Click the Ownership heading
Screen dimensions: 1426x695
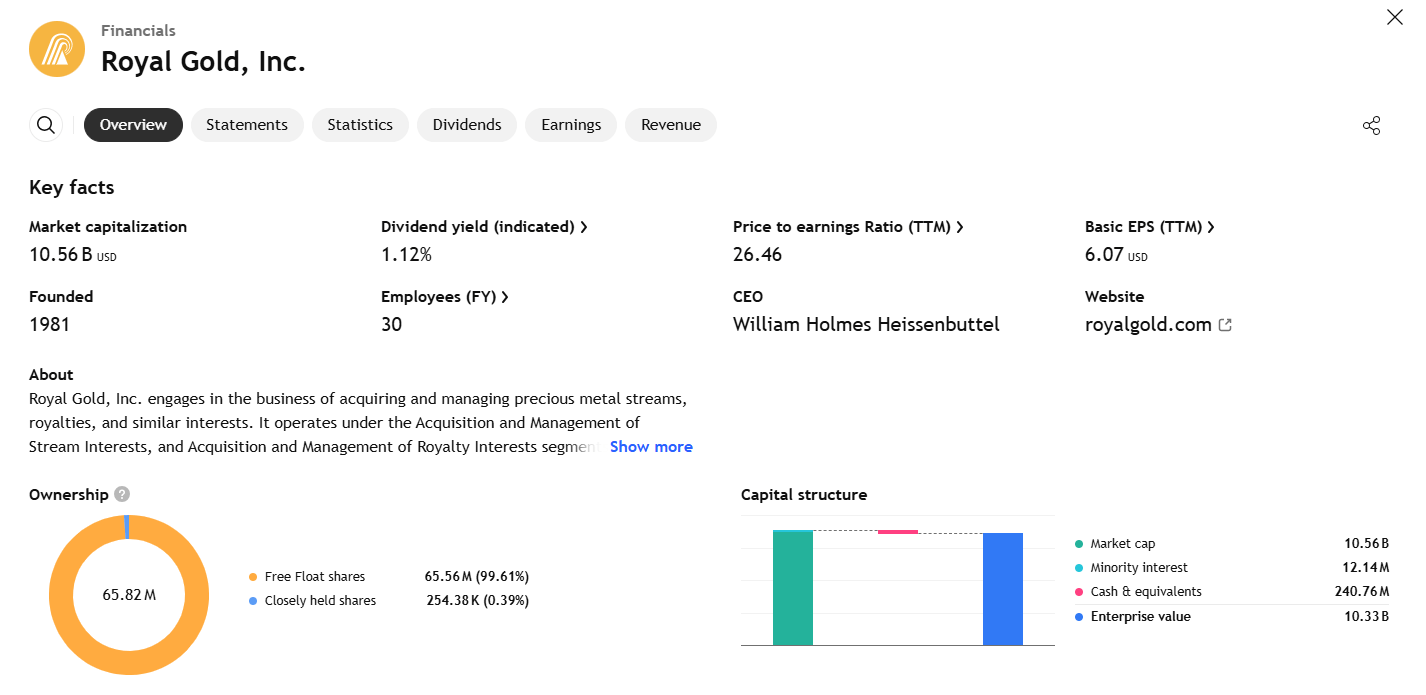click(69, 495)
